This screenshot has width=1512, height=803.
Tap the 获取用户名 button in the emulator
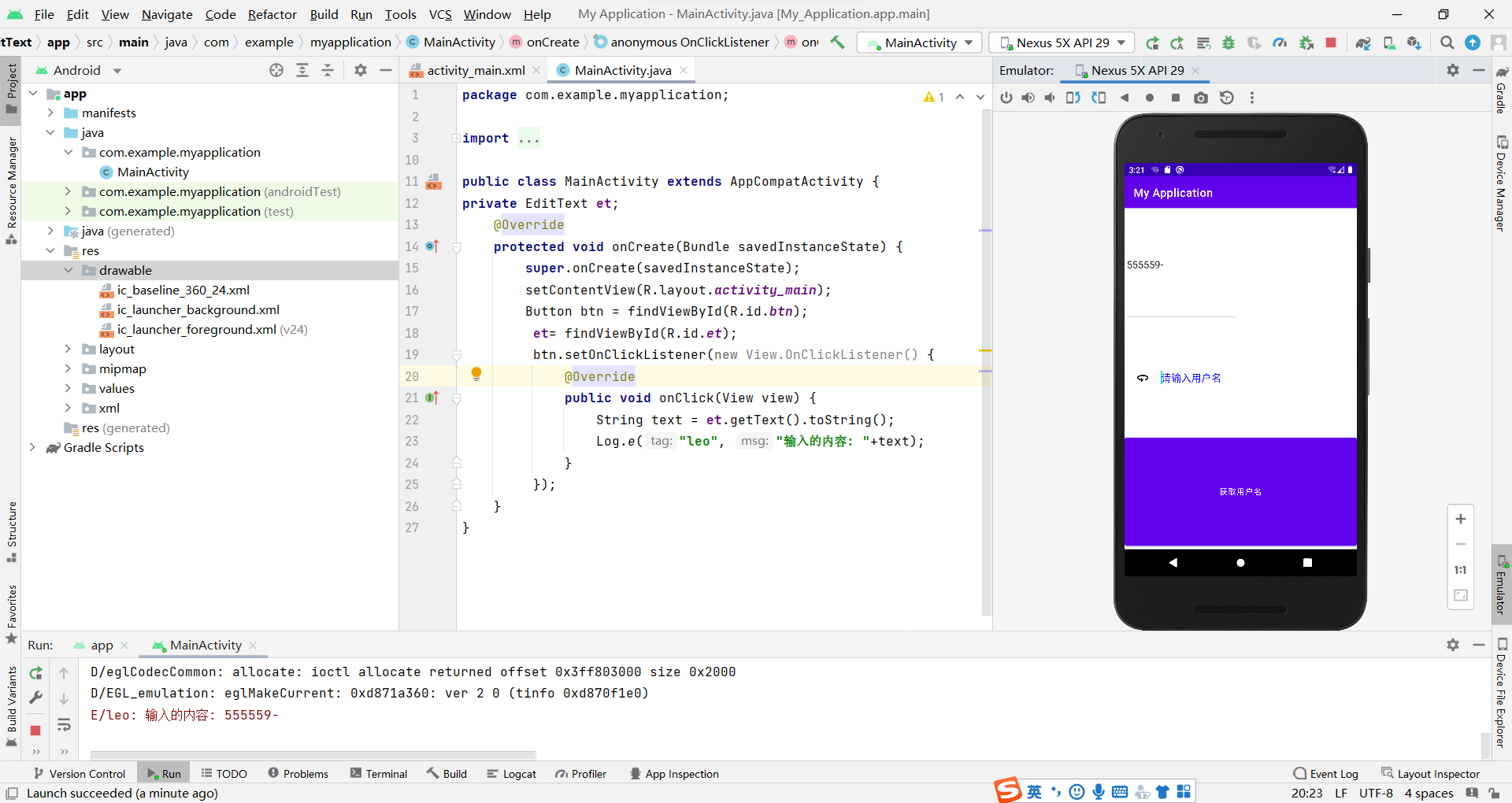1240,490
